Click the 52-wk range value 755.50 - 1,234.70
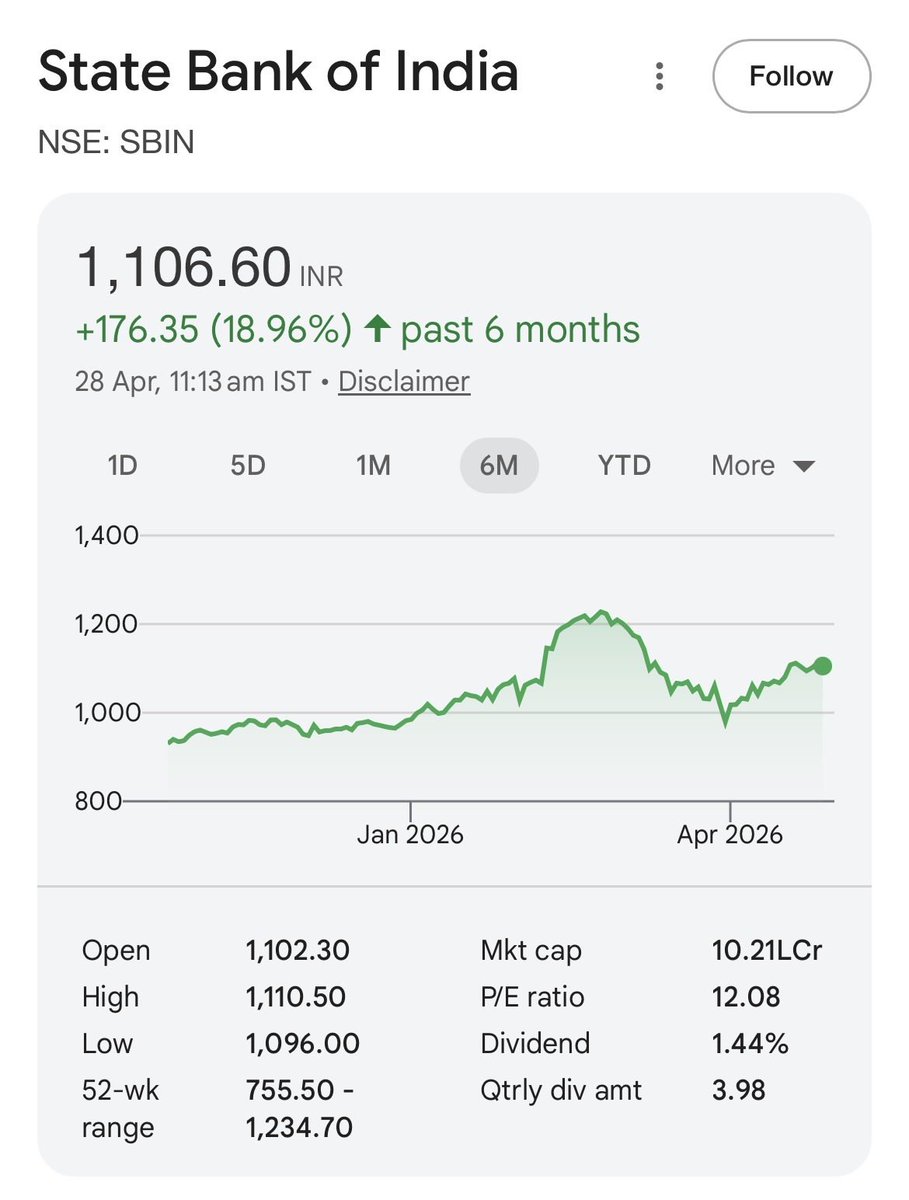 (x=300, y=1108)
